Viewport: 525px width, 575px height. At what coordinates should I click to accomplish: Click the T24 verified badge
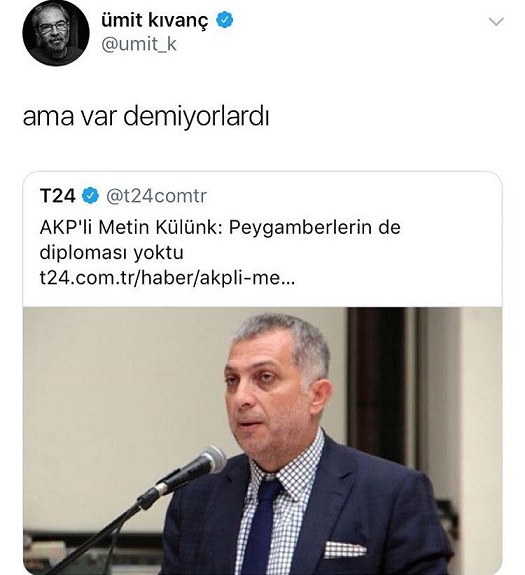(90, 195)
